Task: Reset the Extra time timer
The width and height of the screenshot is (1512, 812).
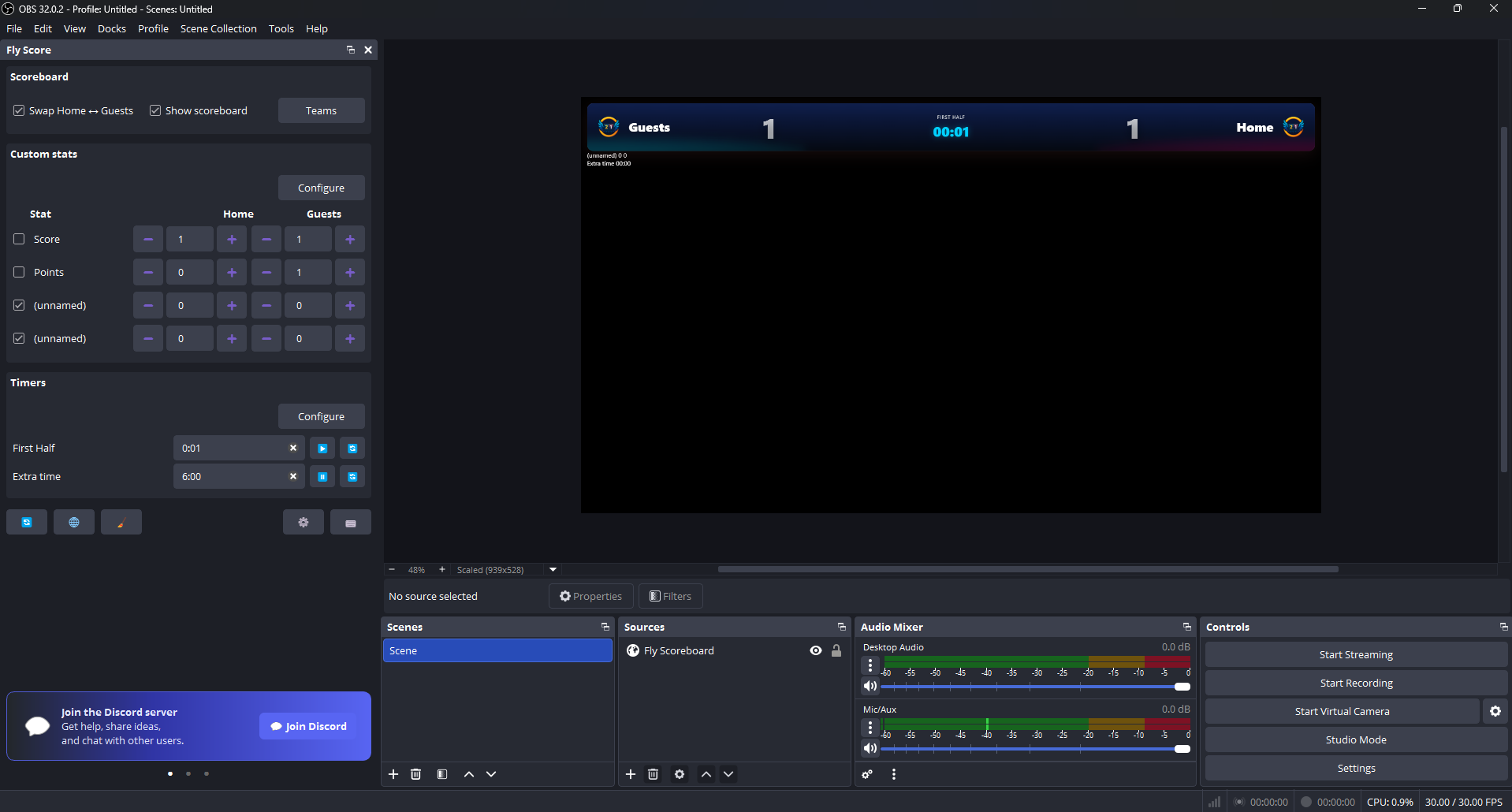Action: 352,477
